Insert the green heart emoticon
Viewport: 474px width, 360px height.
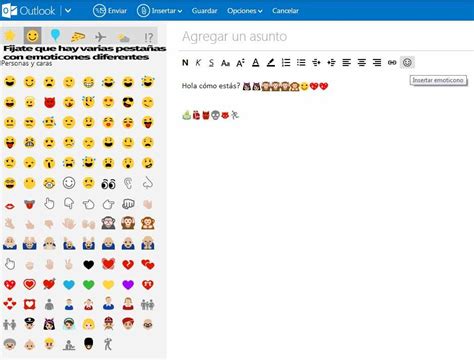click(89, 285)
